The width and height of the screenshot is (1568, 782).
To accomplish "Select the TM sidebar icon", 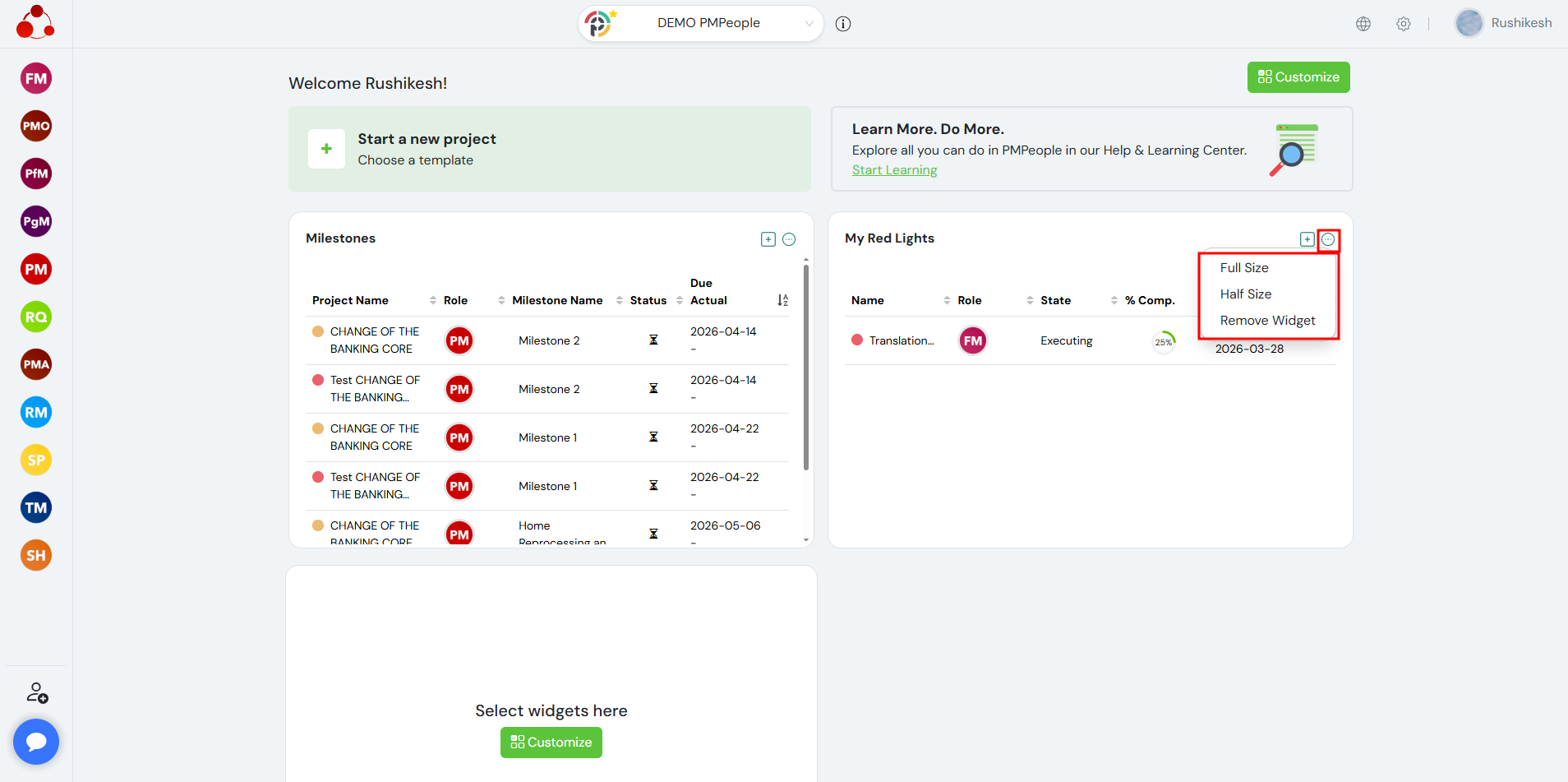I will tap(36, 507).
